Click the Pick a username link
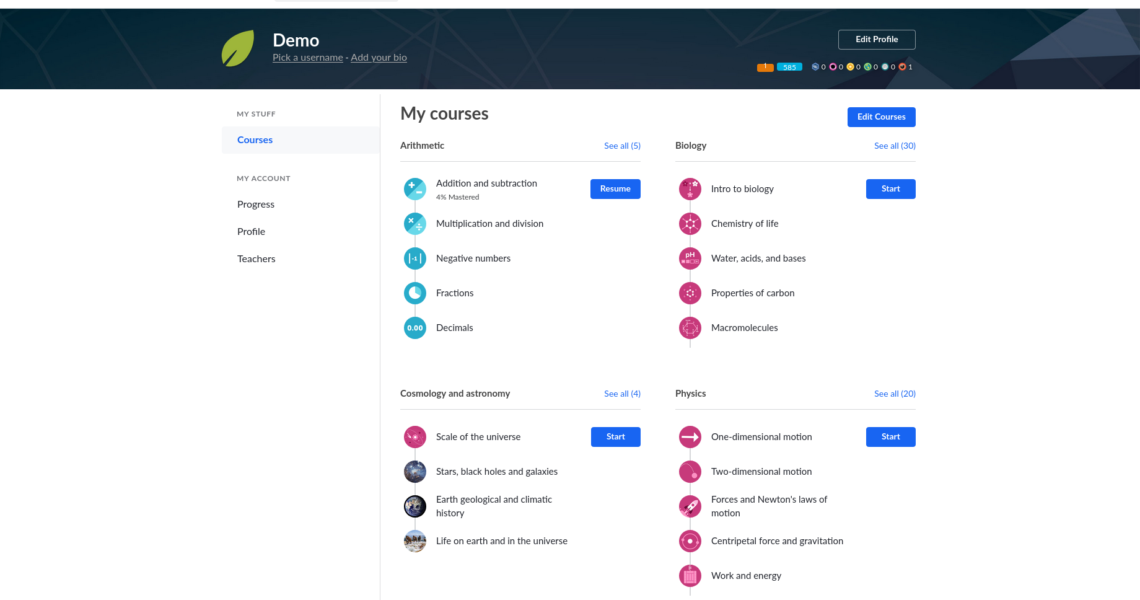Image resolution: width=1140 pixels, height=600 pixels. pos(307,58)
